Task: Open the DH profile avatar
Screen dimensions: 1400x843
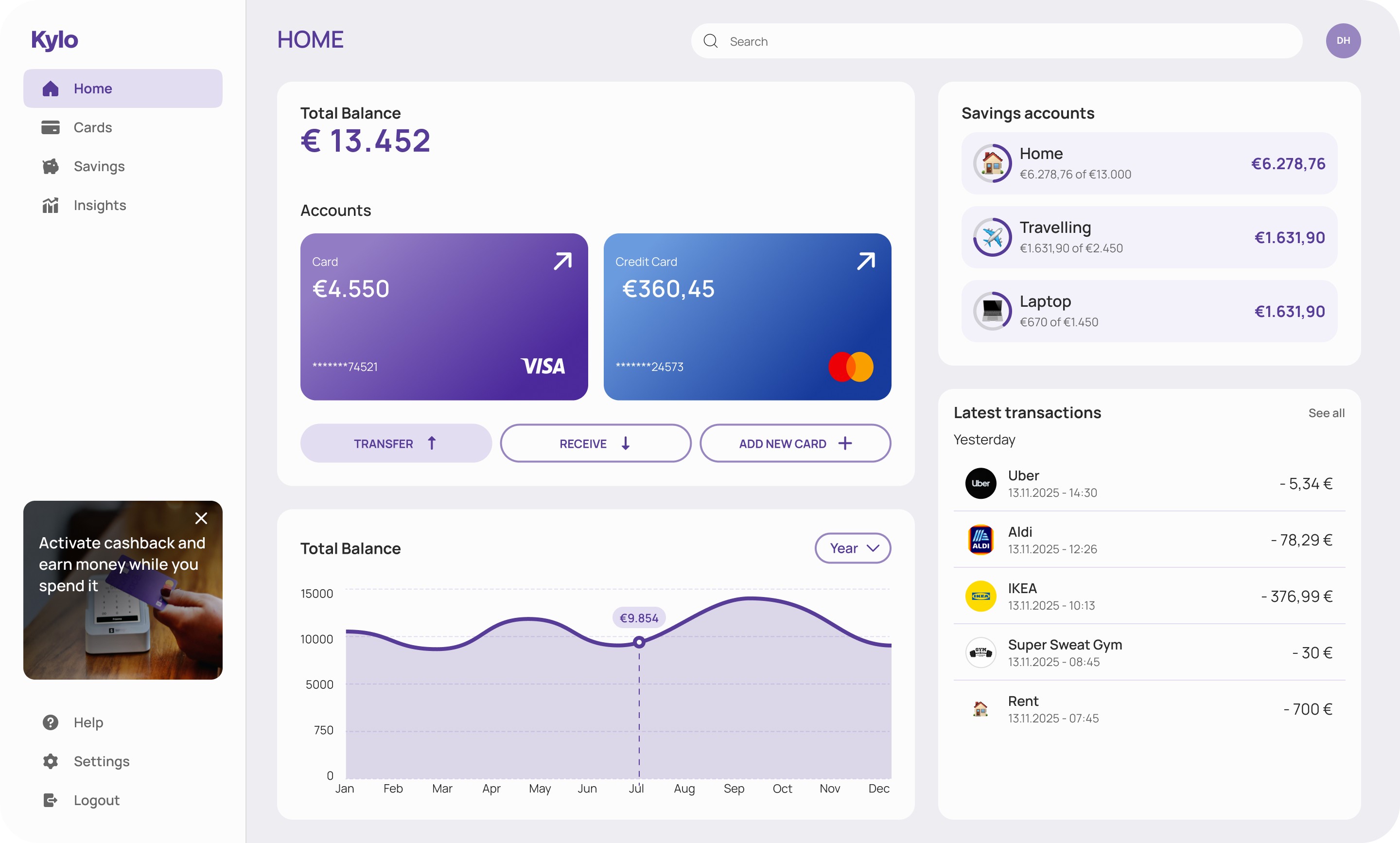Action: 1343,41
